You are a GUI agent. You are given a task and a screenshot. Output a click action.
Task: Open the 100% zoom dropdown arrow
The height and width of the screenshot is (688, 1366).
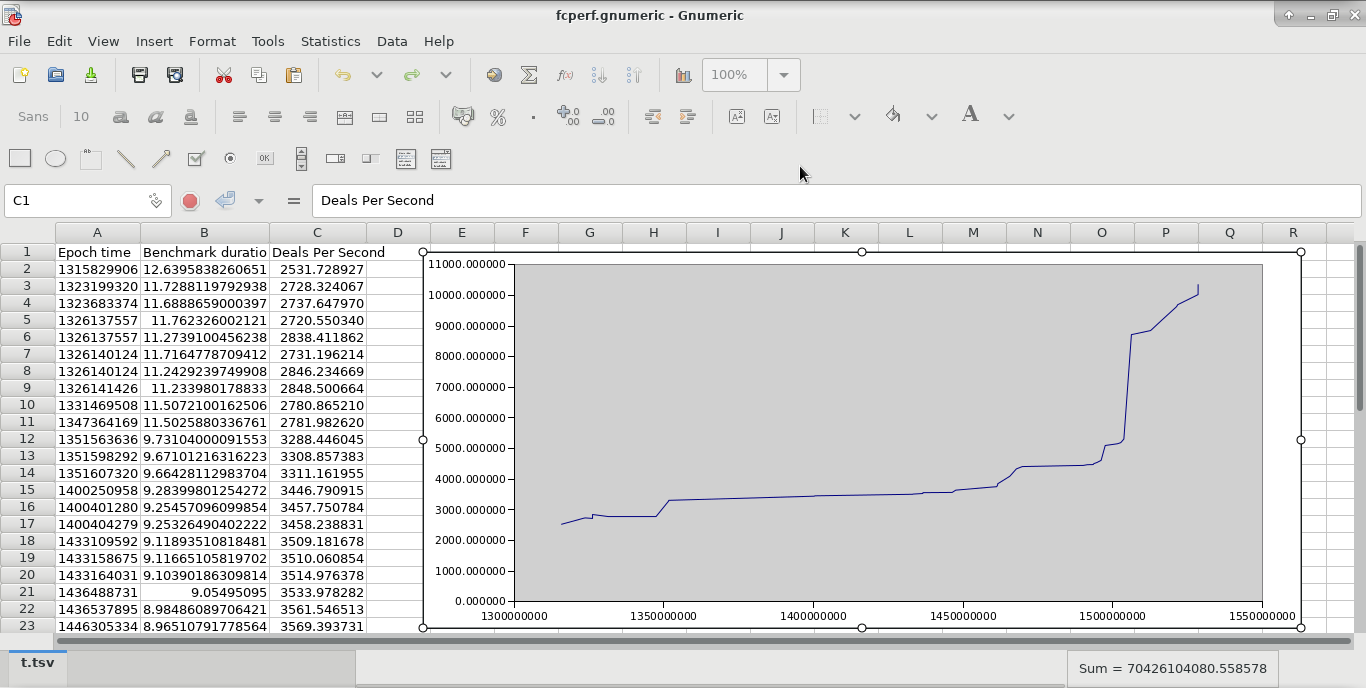tap(784, 75)
